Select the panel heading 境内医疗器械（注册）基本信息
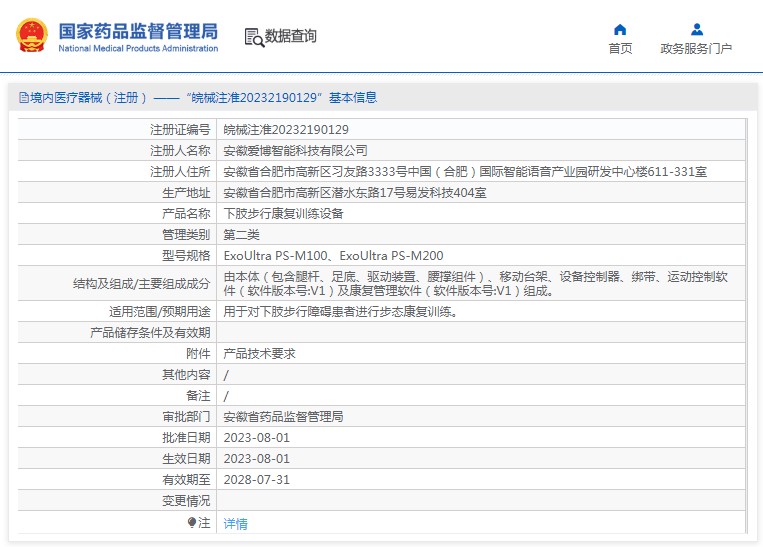Image resolution: width=763 pixels, height=547 pixels. click(x=198, y=98)
